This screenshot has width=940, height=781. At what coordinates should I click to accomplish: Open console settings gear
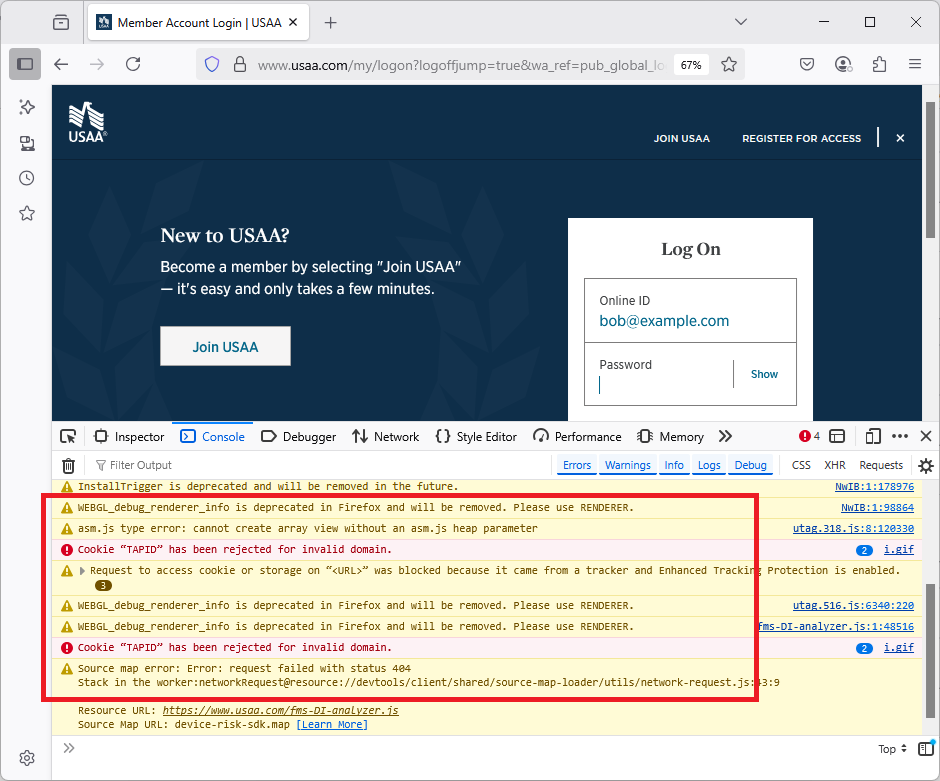point(926,465)
